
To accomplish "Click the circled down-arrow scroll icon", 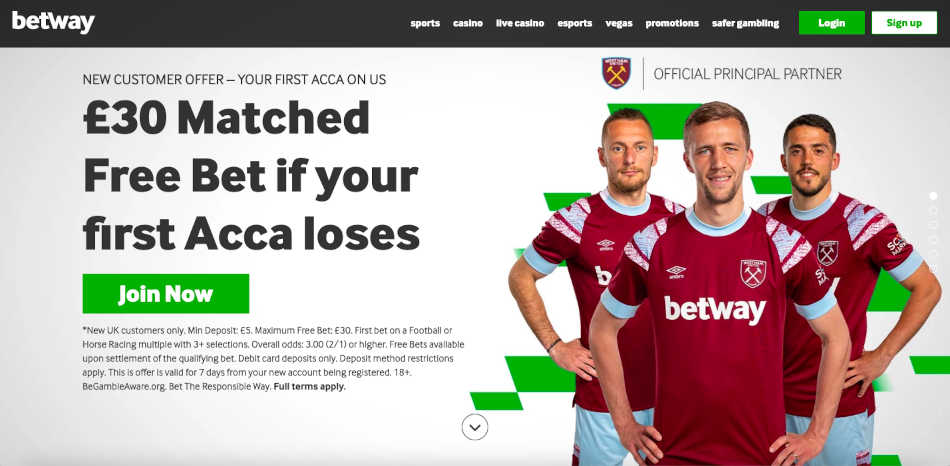I will 474,427.
